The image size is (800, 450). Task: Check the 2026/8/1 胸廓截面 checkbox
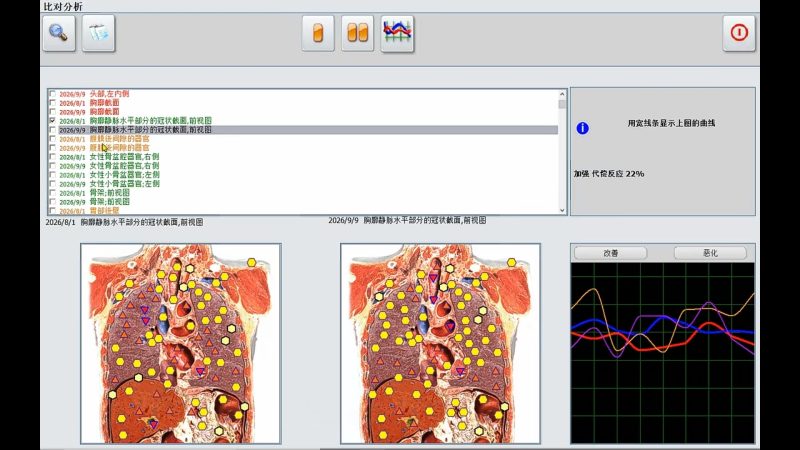[53, 103]
